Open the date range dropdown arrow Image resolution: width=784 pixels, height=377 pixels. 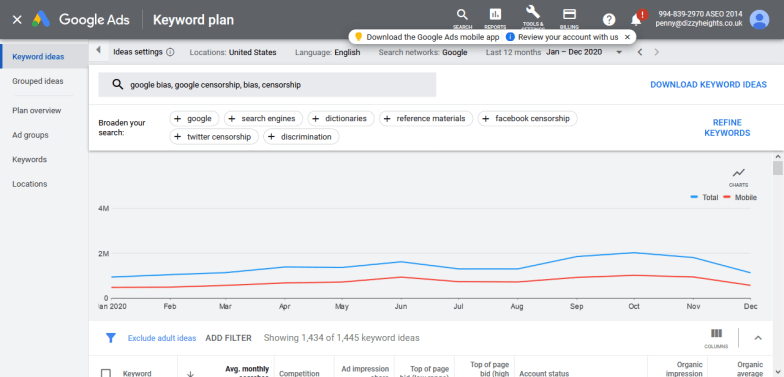[619, 52]
